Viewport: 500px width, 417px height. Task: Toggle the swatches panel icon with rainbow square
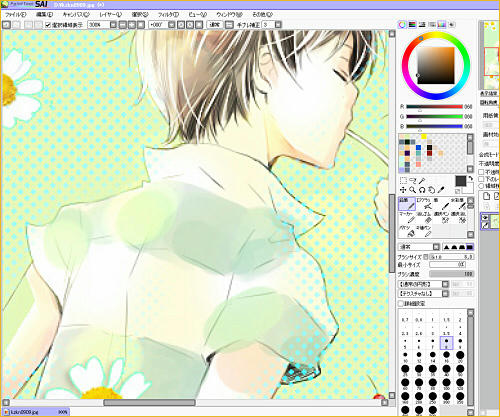[x=442, y=25]
